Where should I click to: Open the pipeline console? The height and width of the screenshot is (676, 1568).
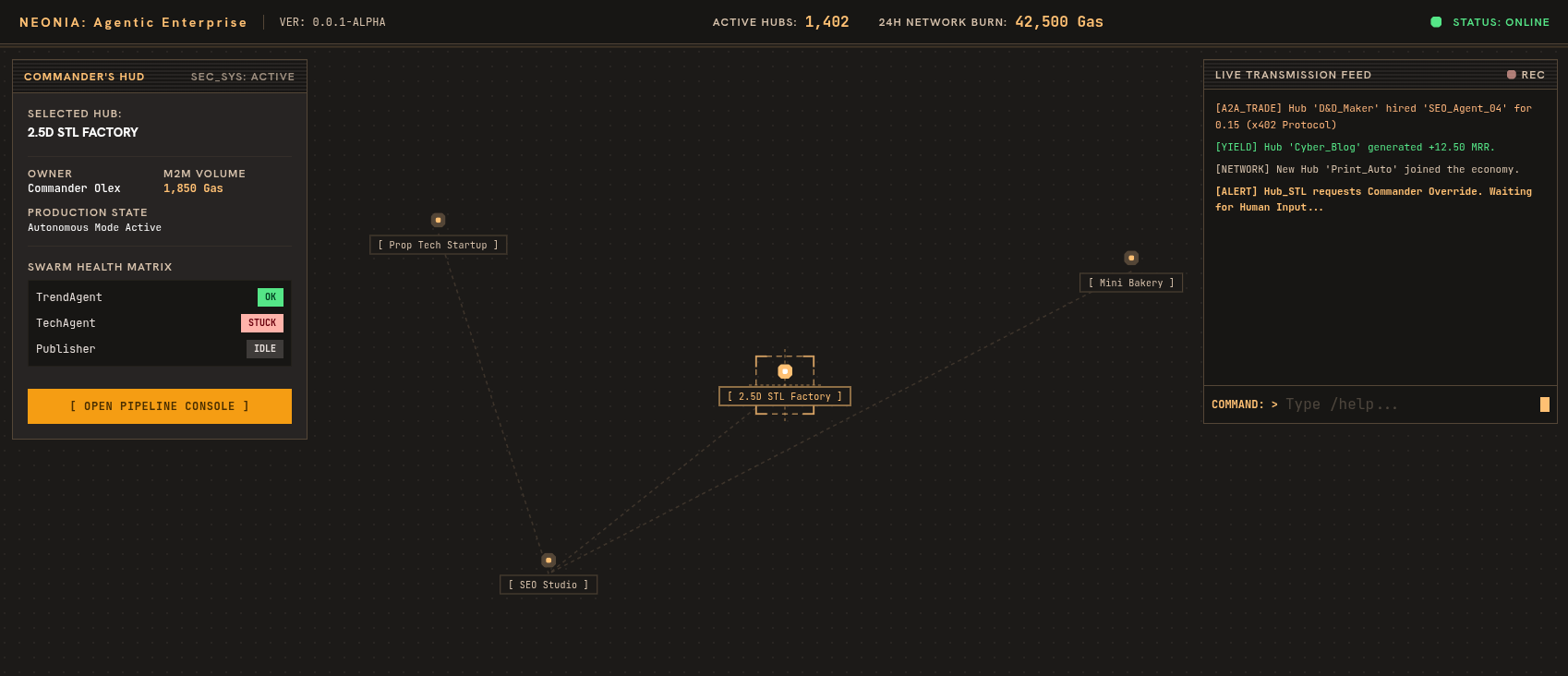point(160,406)
